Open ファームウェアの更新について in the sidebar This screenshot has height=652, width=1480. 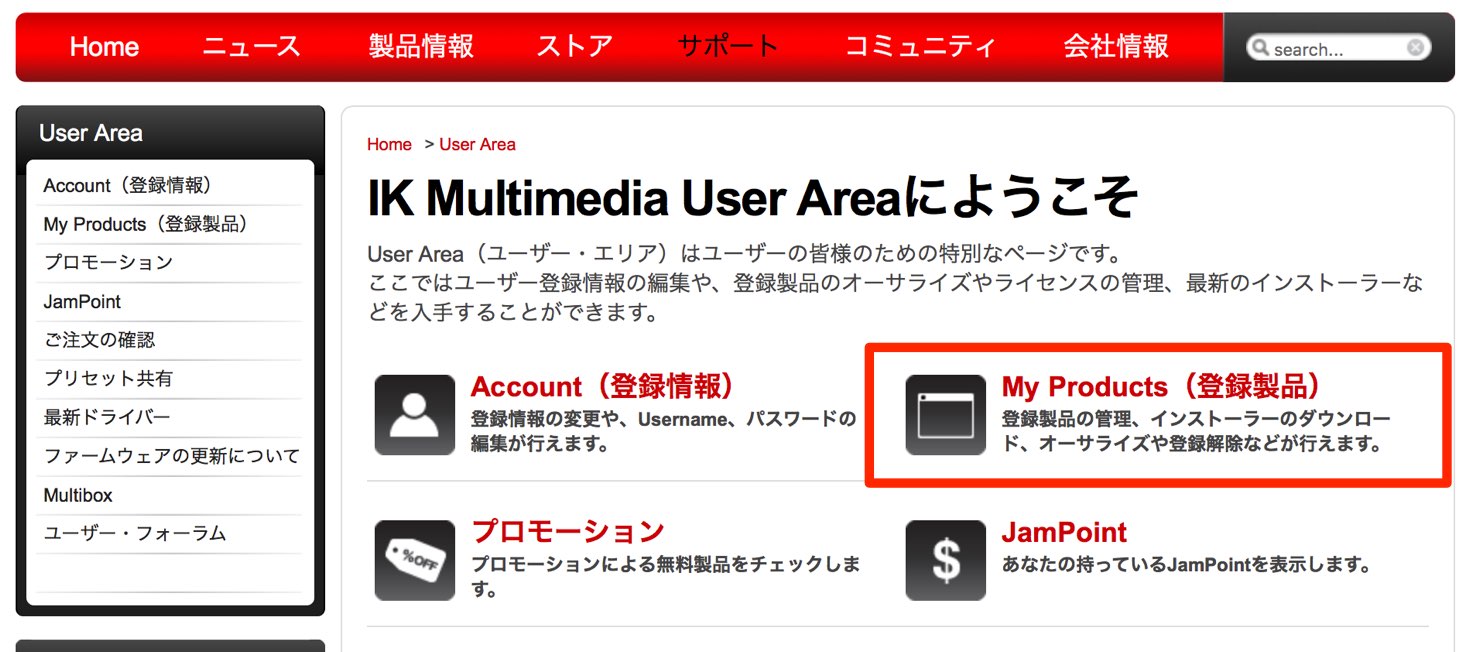(171, 457)
